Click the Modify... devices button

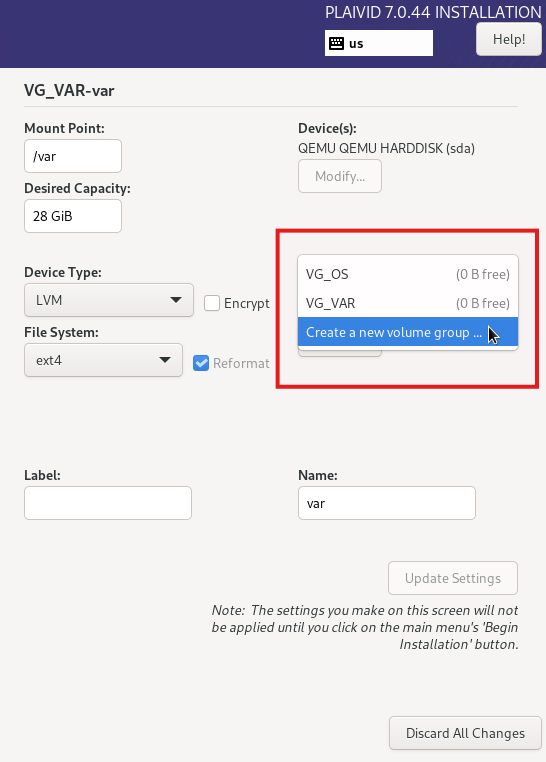click(x=340, y=176)
